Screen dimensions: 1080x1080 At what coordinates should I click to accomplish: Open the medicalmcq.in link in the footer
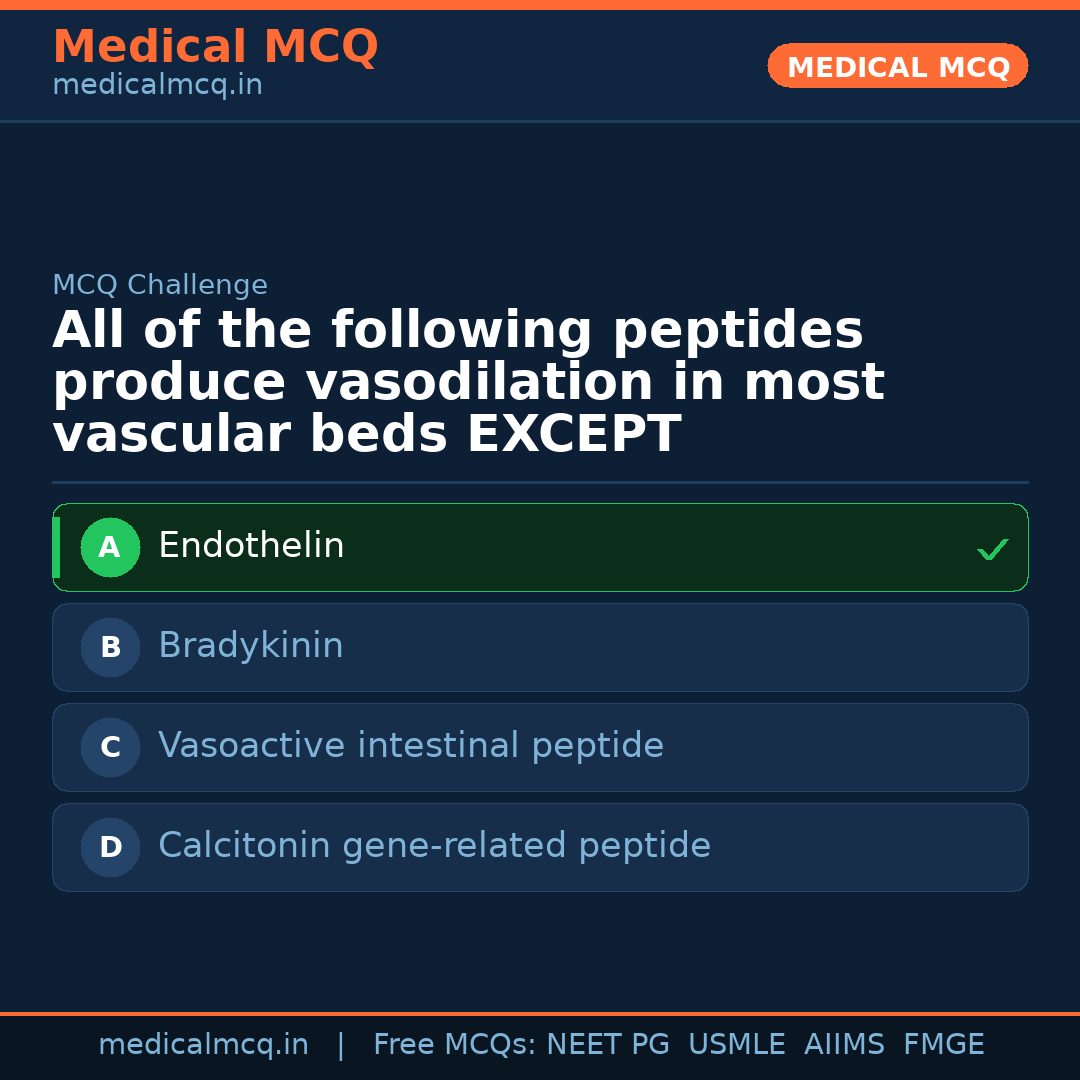coord(203,1045)
